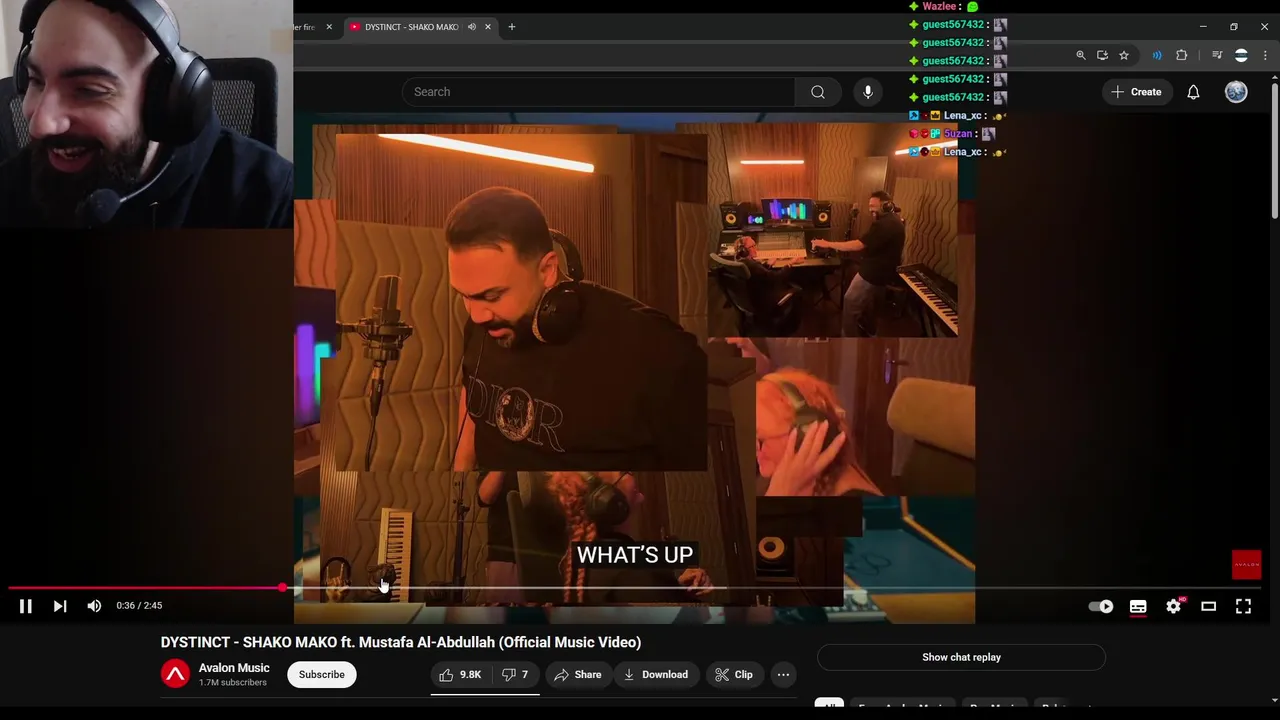Image resolution: width=1280 pixels, height=720 pixels.
Task: Click the magnifier search button
Action: [x=818, y=92]
